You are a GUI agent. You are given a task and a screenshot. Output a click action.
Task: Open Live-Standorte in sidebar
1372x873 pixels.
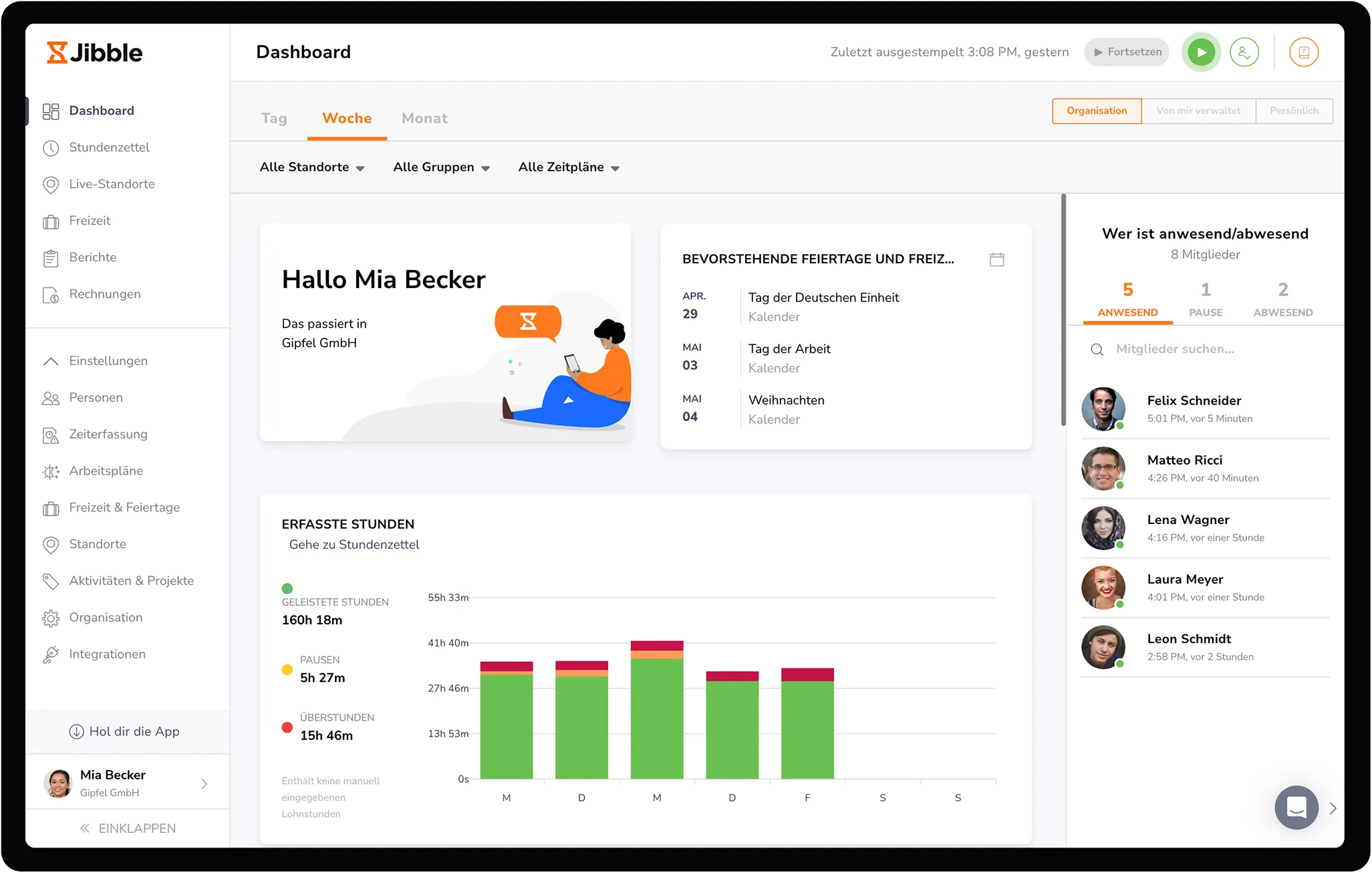[112, 184]
